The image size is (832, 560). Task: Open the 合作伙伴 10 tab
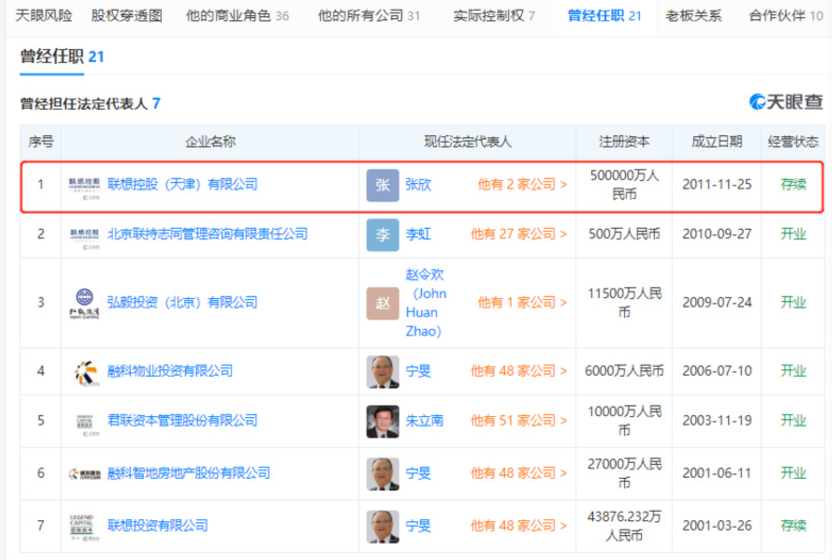pos(786,16)
